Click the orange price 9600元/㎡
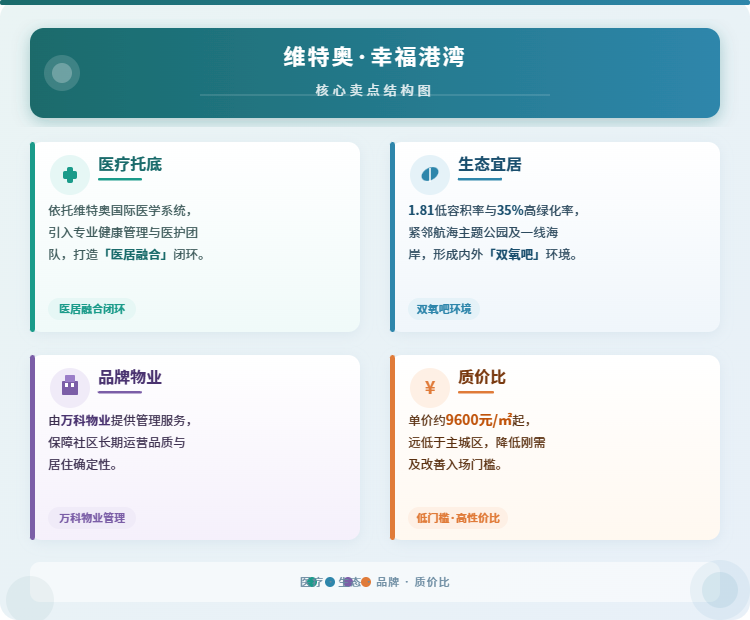The image size is (750, 620). coord(479,420)
